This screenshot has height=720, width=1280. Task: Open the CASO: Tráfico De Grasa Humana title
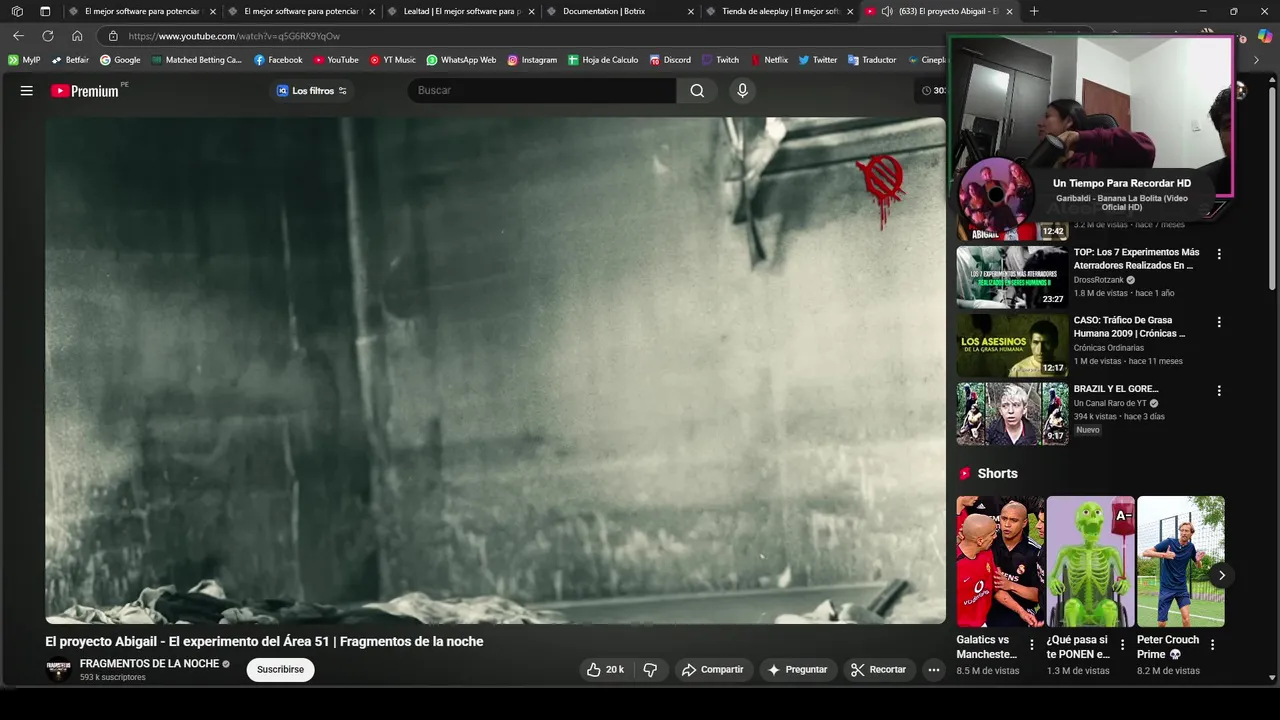click(1129, 327)
